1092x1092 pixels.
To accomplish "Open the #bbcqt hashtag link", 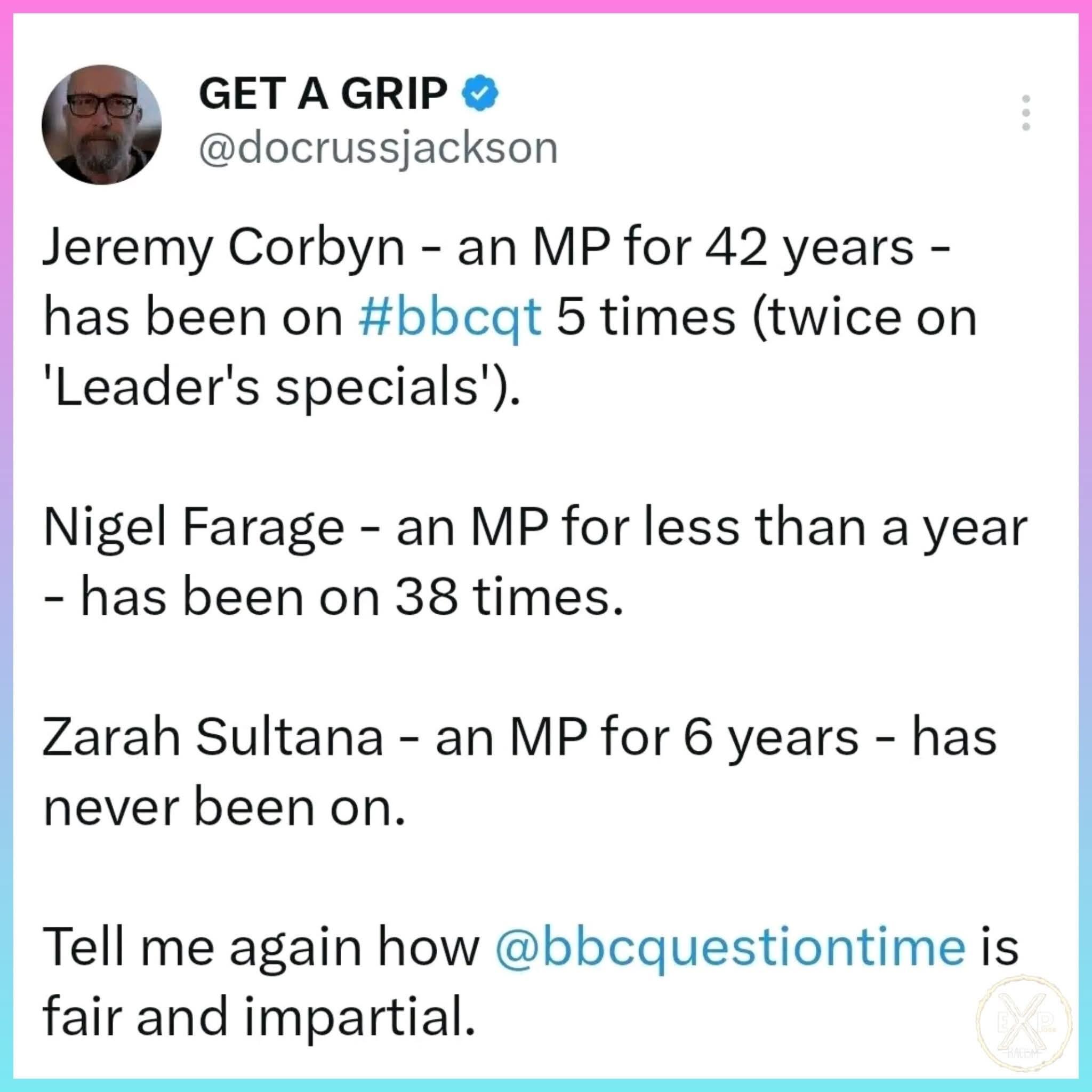I will click(451, 318).
